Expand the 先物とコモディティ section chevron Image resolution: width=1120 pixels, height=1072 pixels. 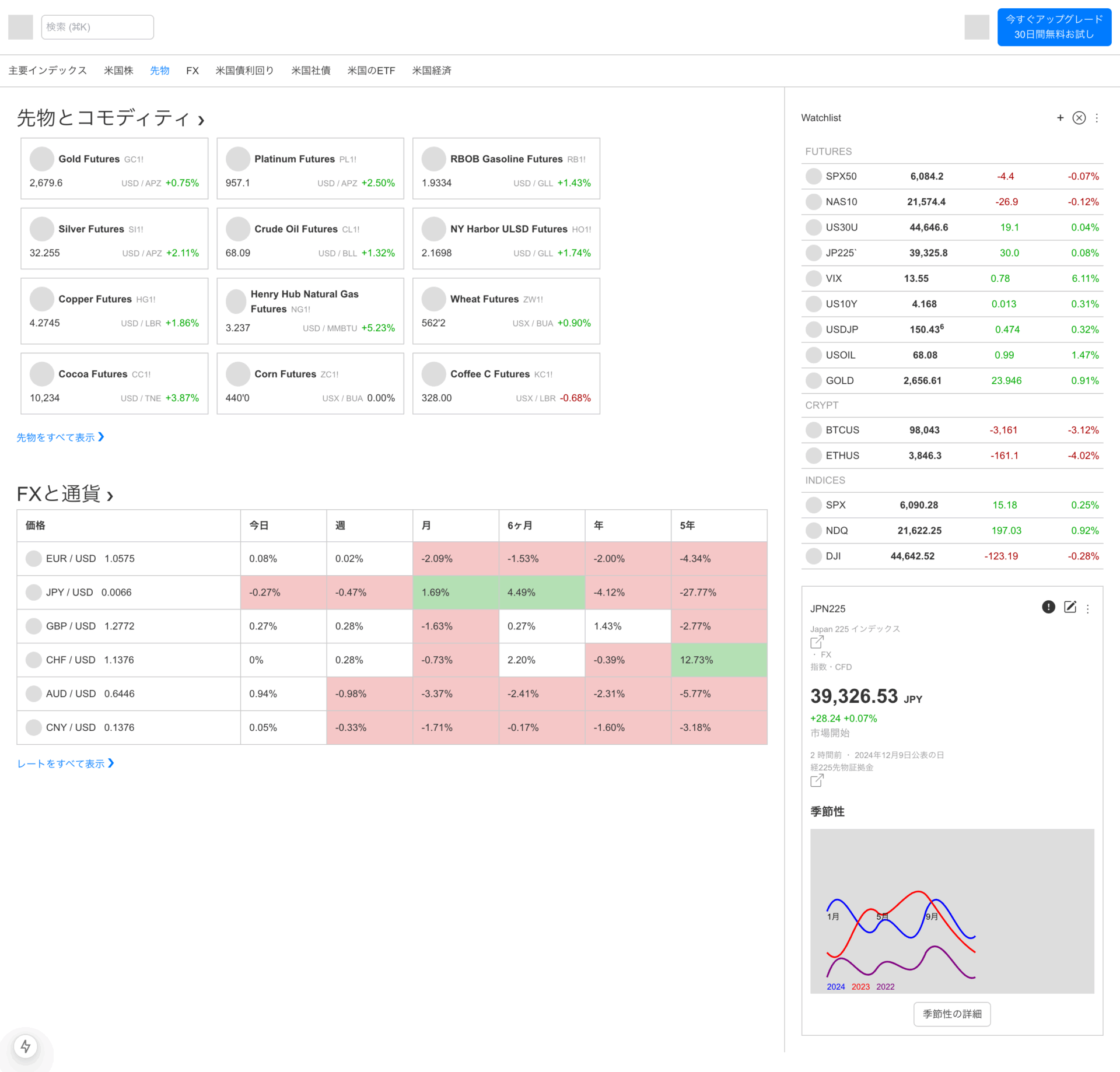[201, 120]
